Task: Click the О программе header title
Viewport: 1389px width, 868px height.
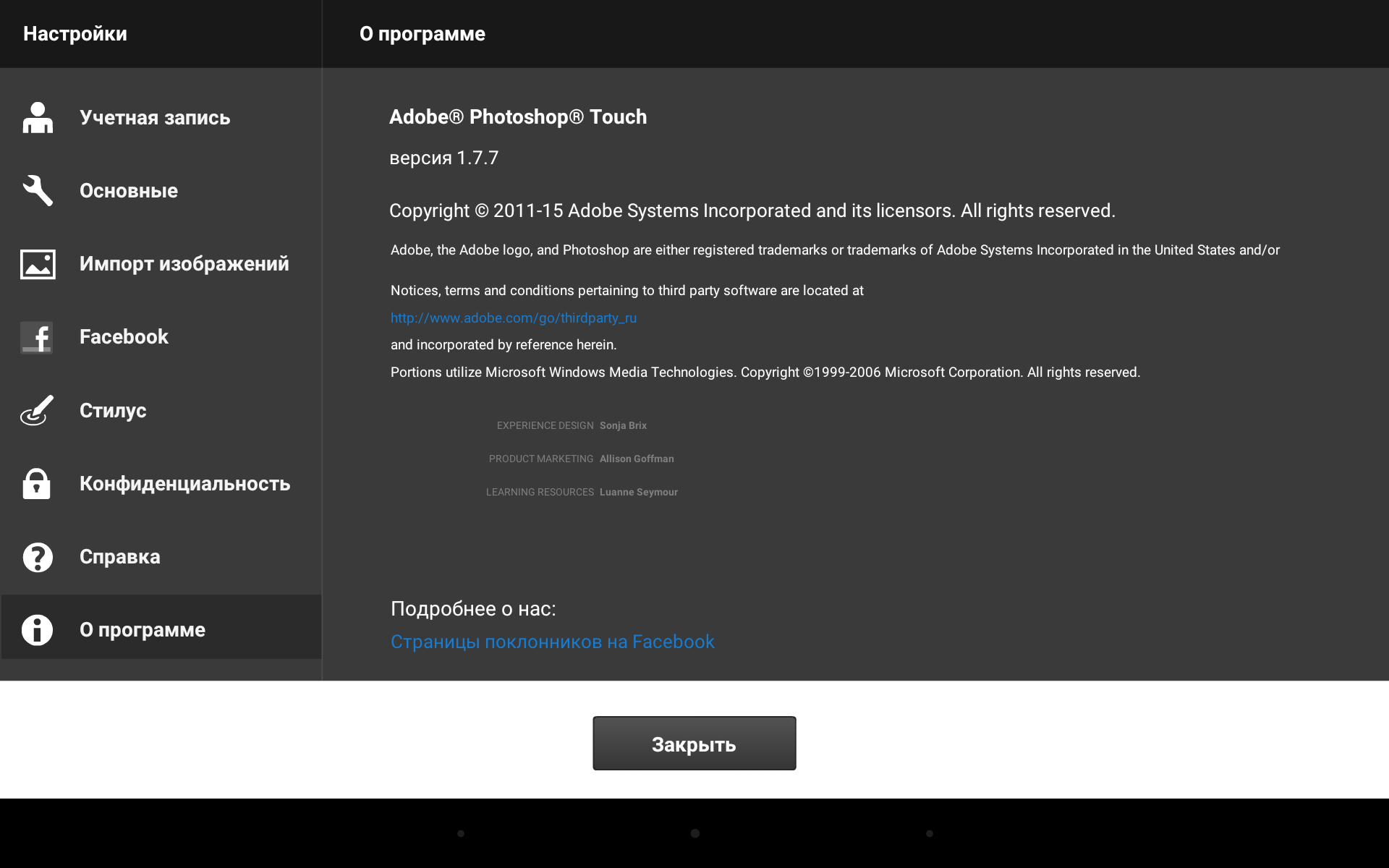Action: point(422,34)
